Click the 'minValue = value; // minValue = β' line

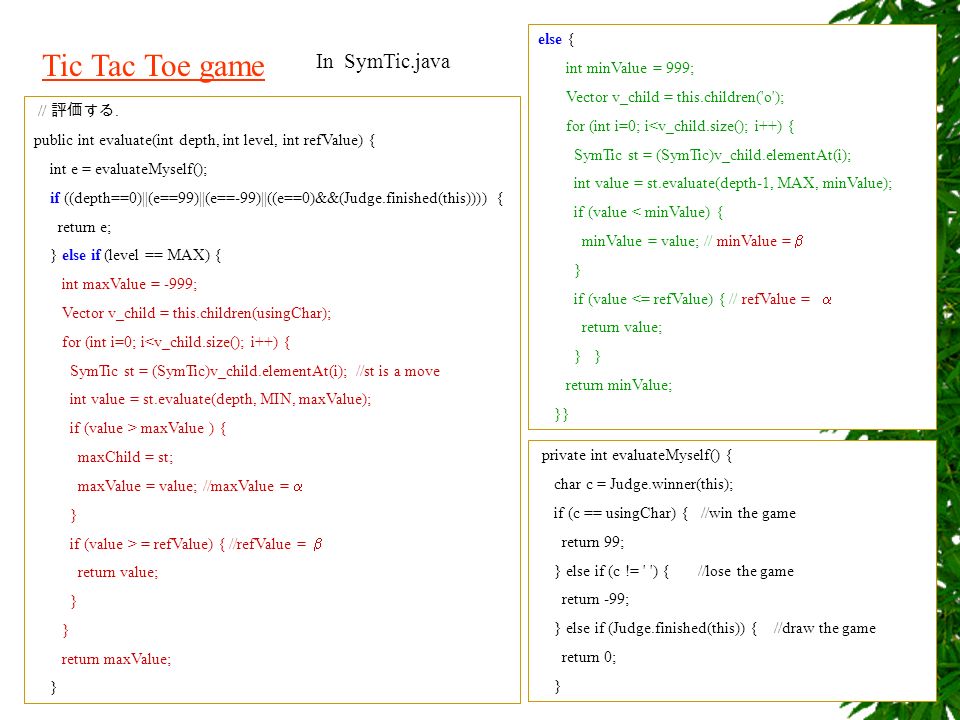(692, 241)
